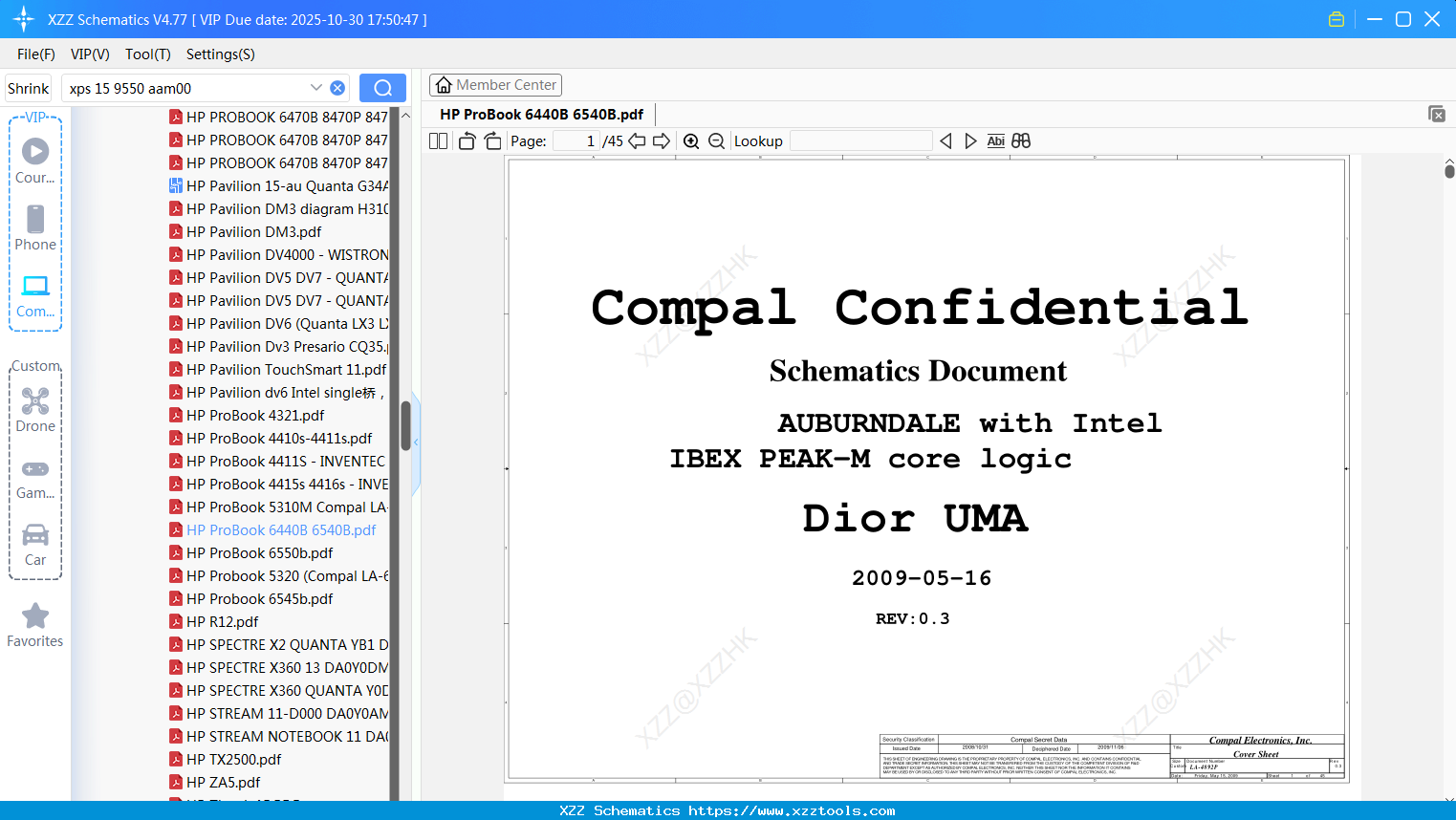
Task: Focus the Lookup text field
Action: (861, 141)
